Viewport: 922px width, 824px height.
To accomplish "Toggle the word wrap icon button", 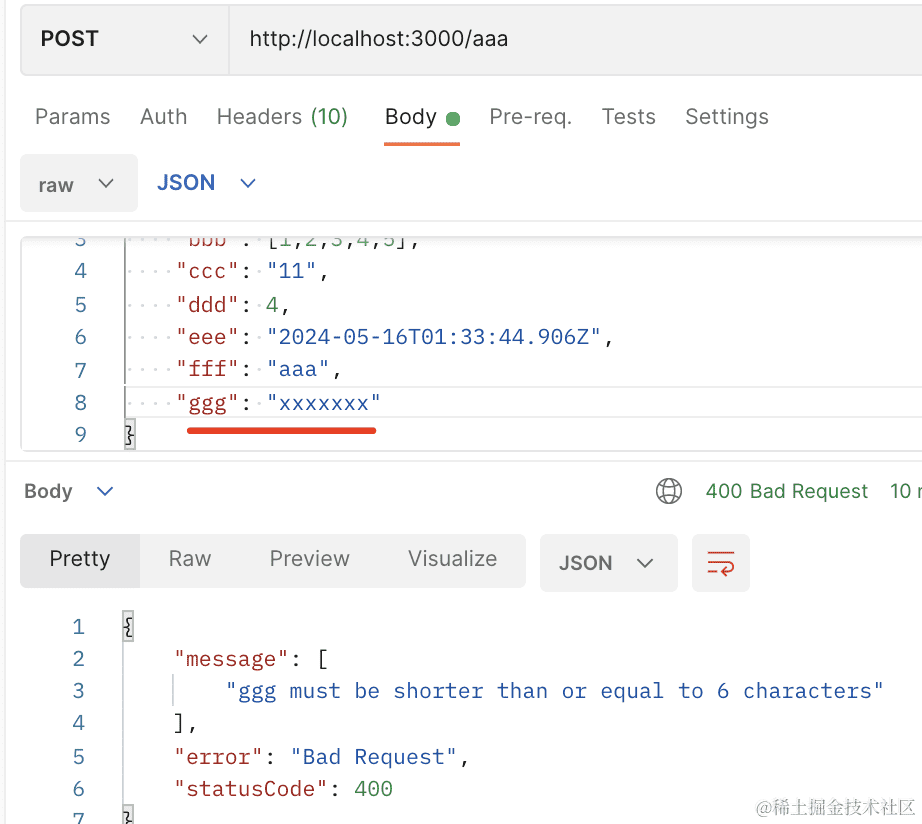I will click(x=720, y=563).
